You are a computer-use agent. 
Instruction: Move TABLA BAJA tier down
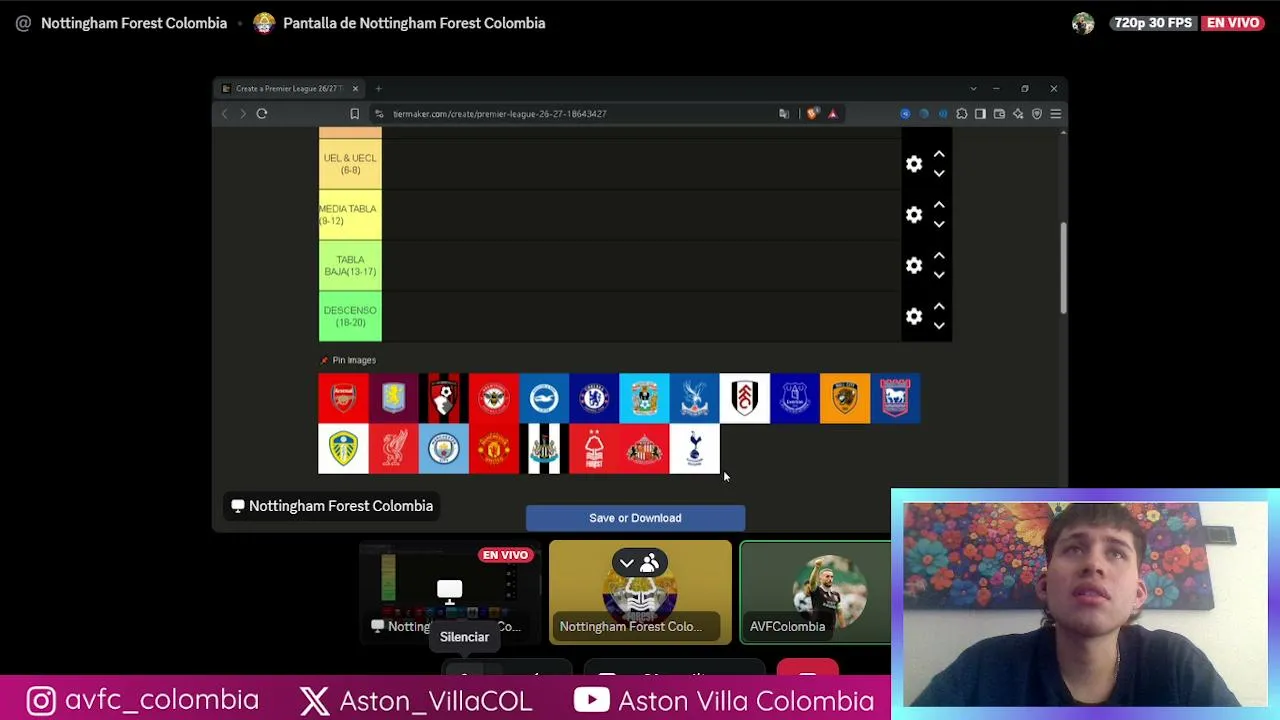[939, 275]
